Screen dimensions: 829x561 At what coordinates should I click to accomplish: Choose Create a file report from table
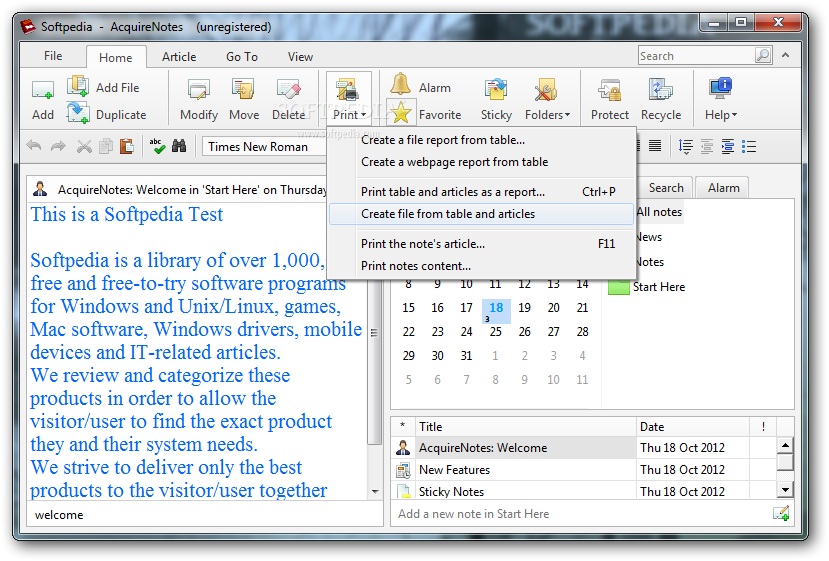click(x=481, y=140)
